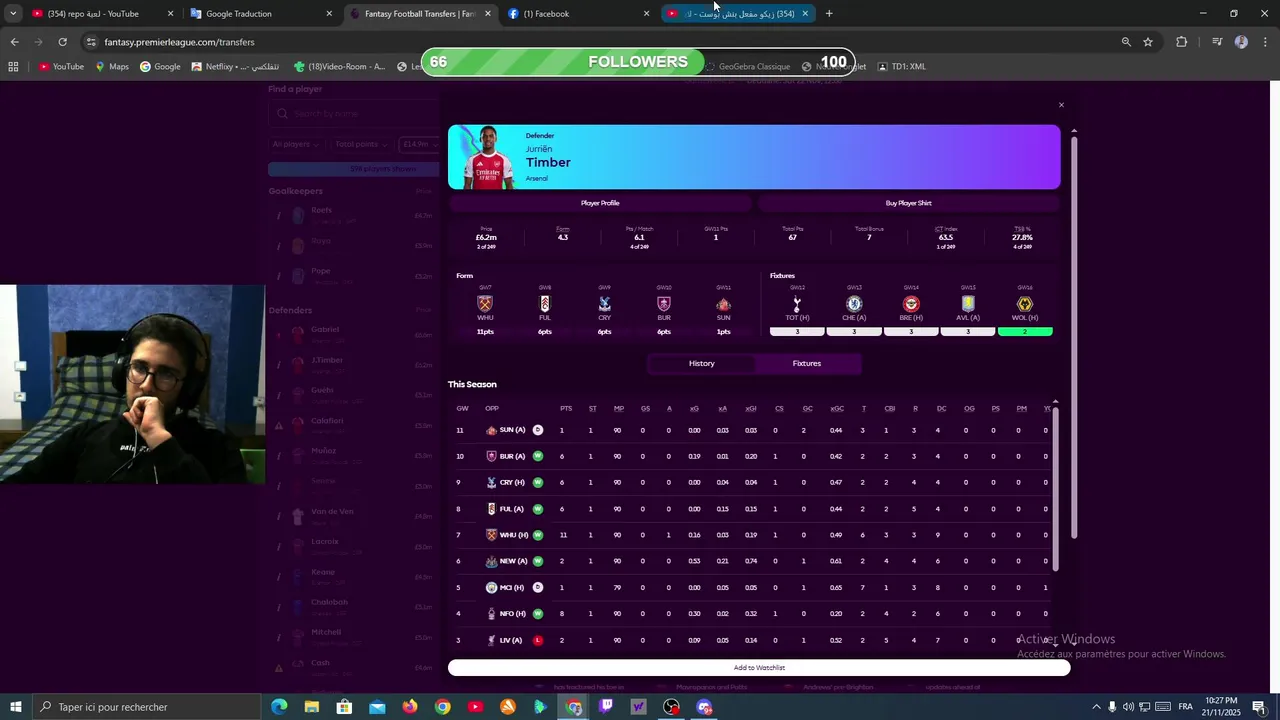Viewport: 1280px width, 720px height.
Task: Switch to the History tab
Action: (x=701, y=364)
